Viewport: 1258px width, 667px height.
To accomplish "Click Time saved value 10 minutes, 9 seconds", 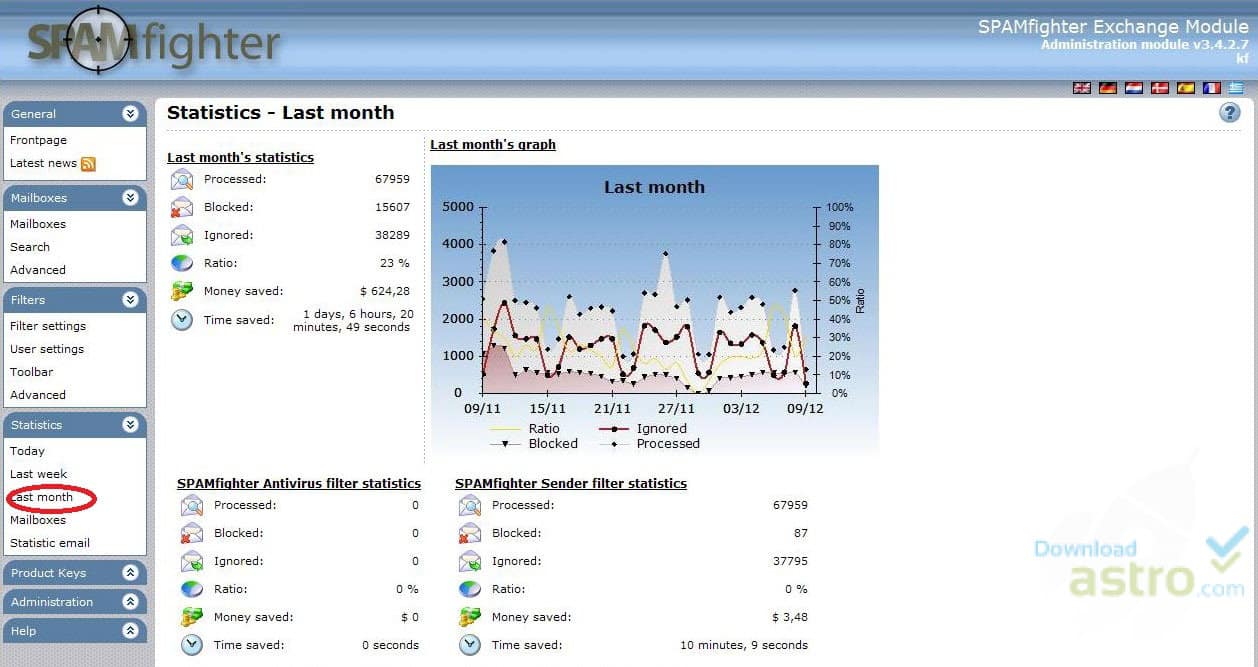I will pos(744,645).
